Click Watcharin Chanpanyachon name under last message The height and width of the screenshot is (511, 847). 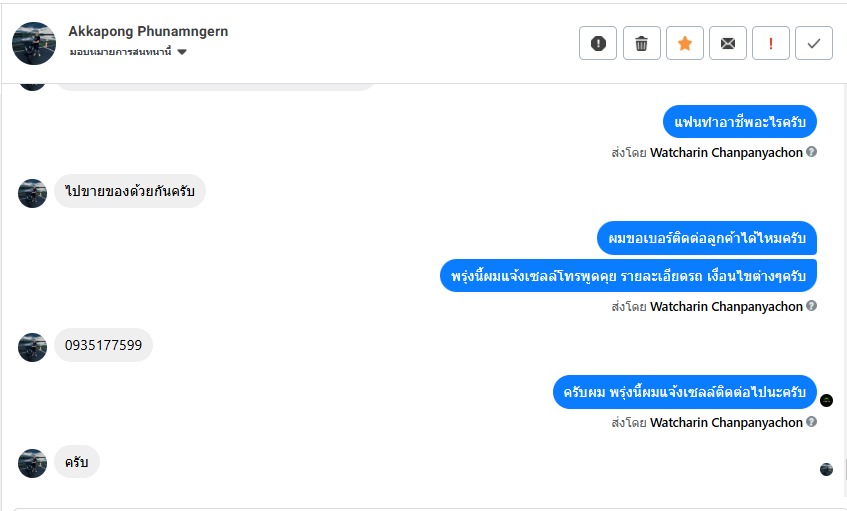click(726, 422)
